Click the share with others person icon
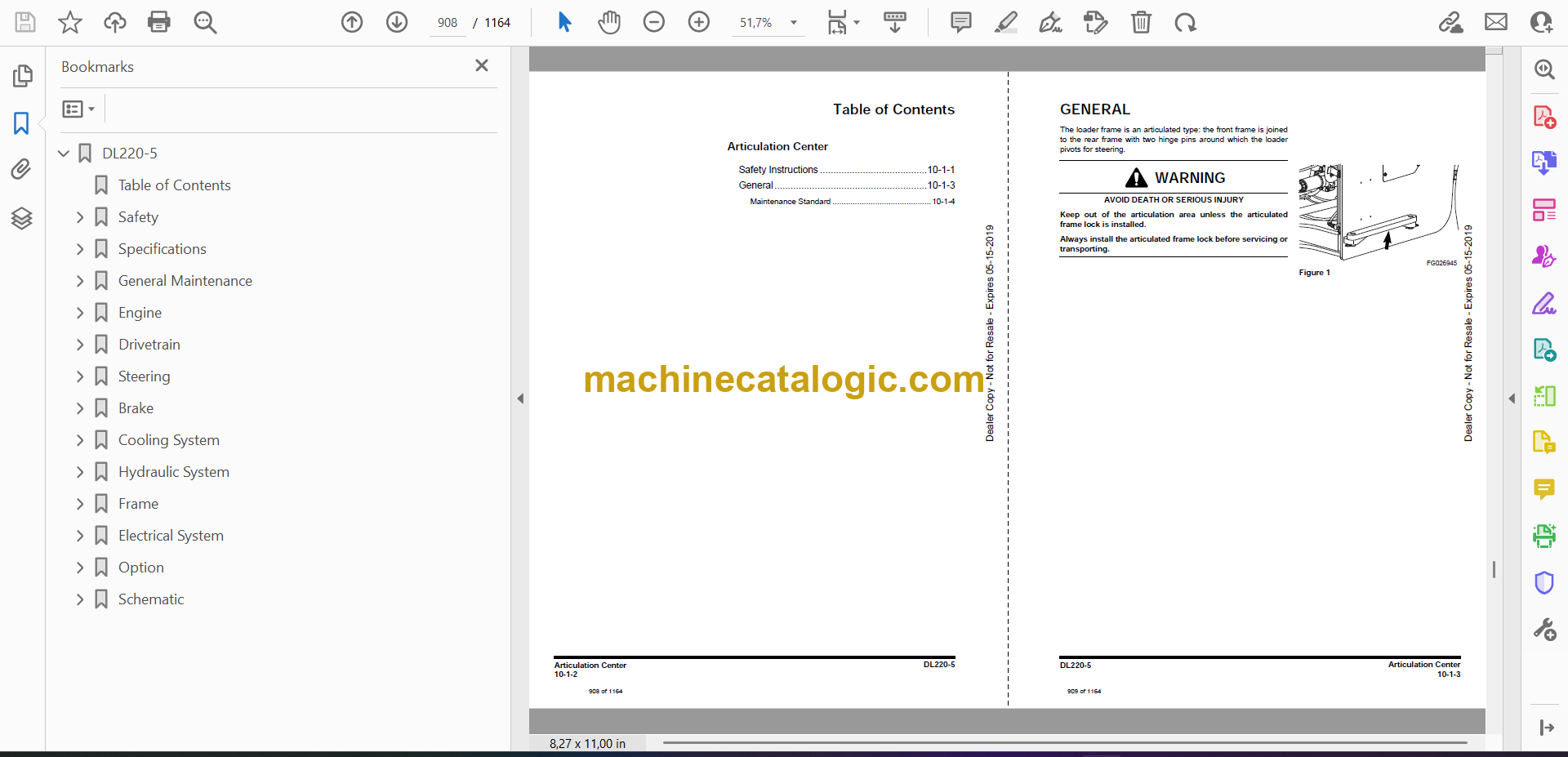The height and width of the screenshot is (757, 1568). click(x=1541, y=22)
